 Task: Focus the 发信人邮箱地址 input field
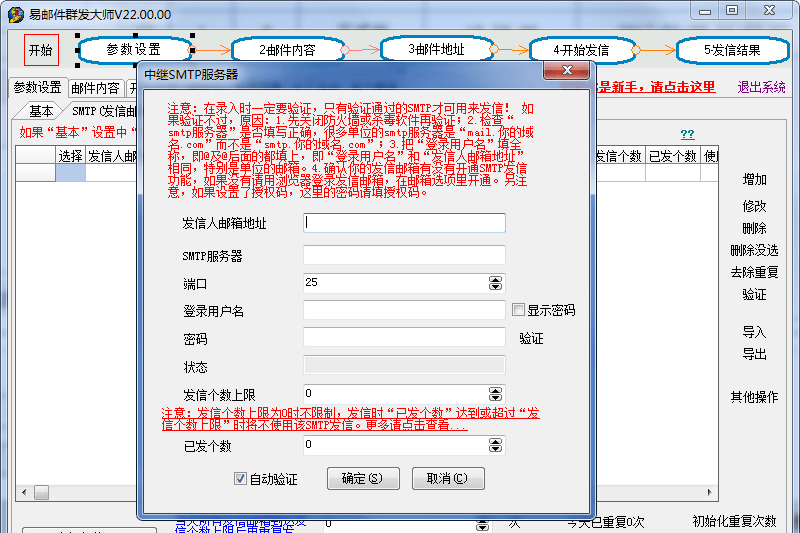click(404, 223)
